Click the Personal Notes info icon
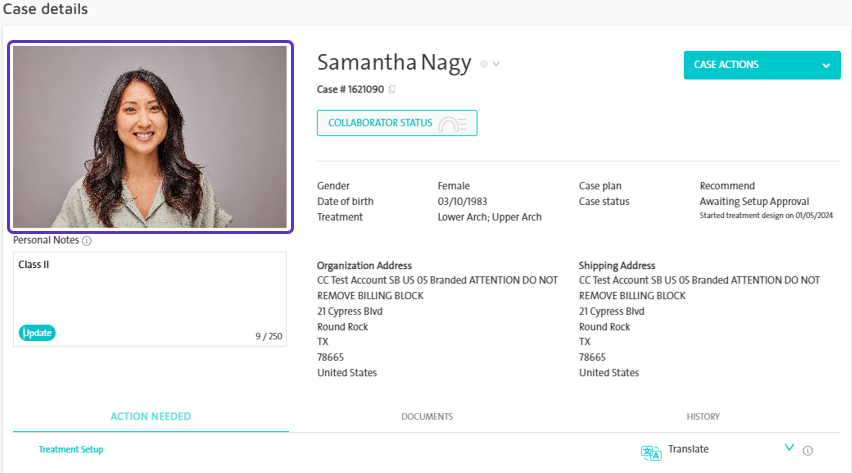 point(87,241)
